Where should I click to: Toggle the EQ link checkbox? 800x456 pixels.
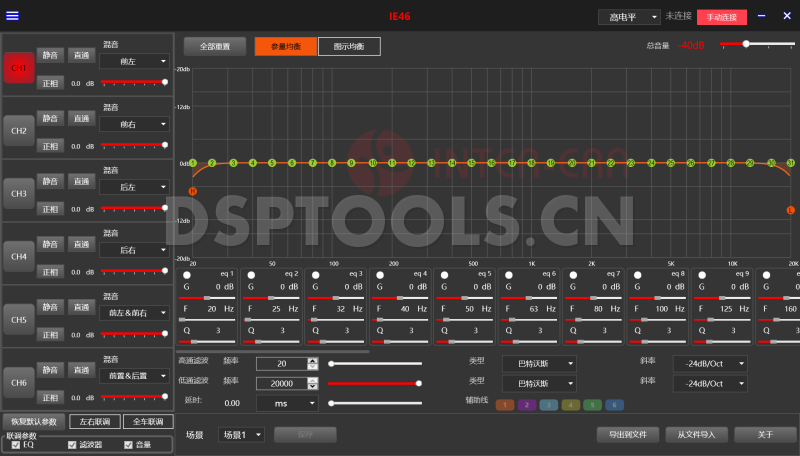pos(15,445)
